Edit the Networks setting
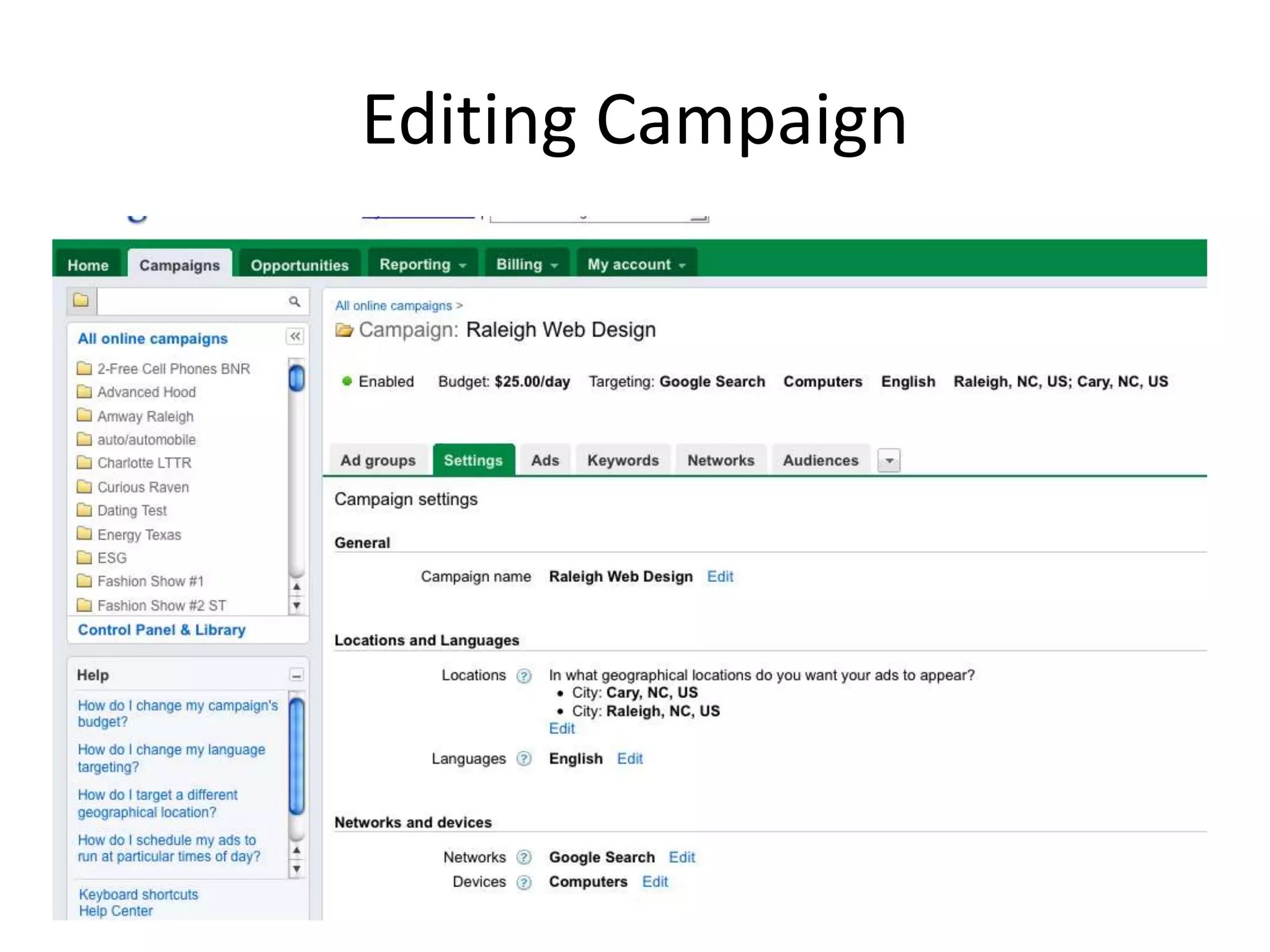The height and width of the screenshot is (952, 1270). coord(682,857)
